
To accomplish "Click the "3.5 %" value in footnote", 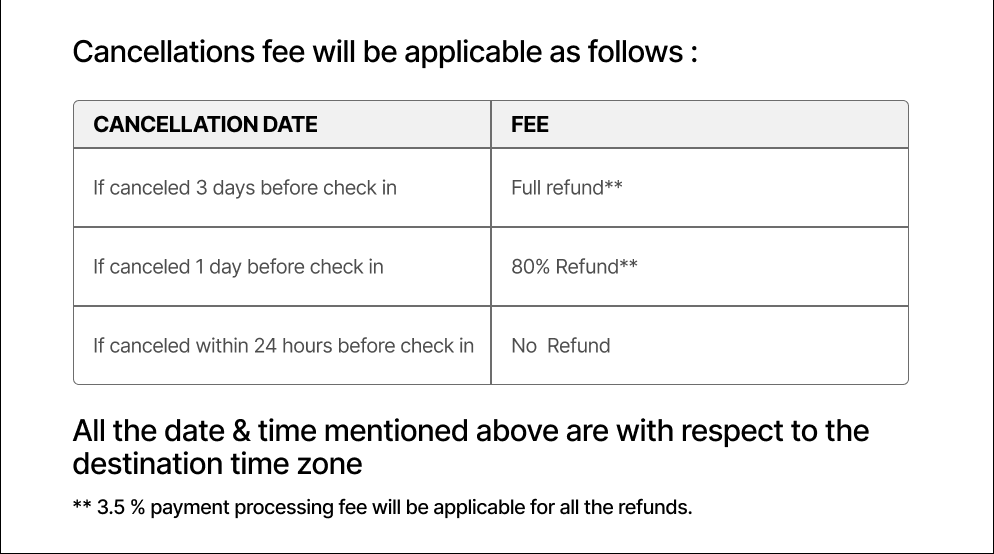I will (x=119, y=507).
